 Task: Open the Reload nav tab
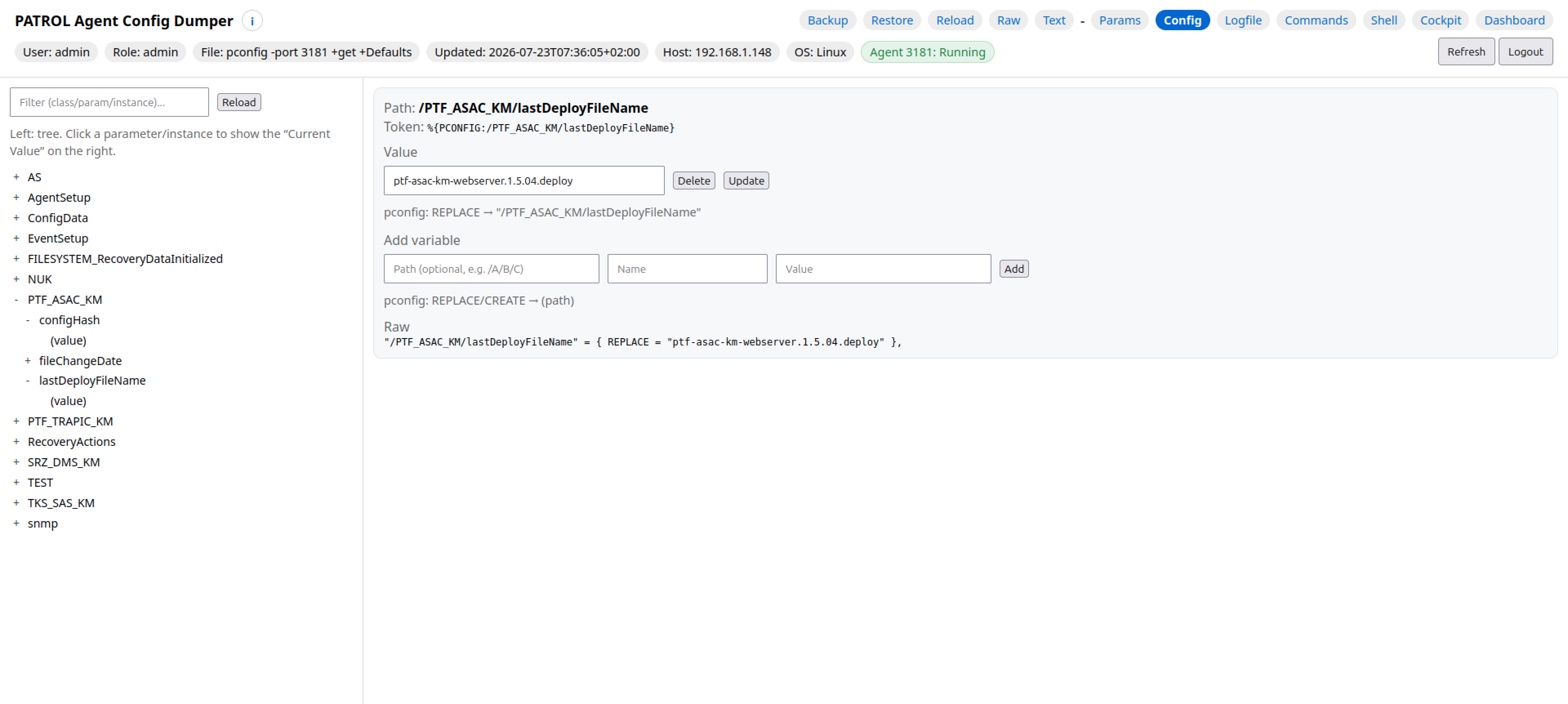(x=954, y=20)
